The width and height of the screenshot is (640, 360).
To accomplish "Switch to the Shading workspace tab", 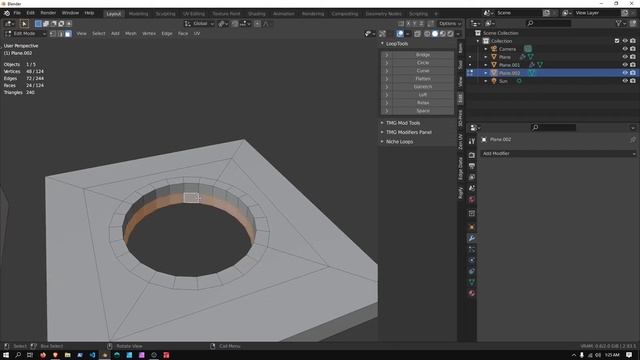I will (257, 14).
